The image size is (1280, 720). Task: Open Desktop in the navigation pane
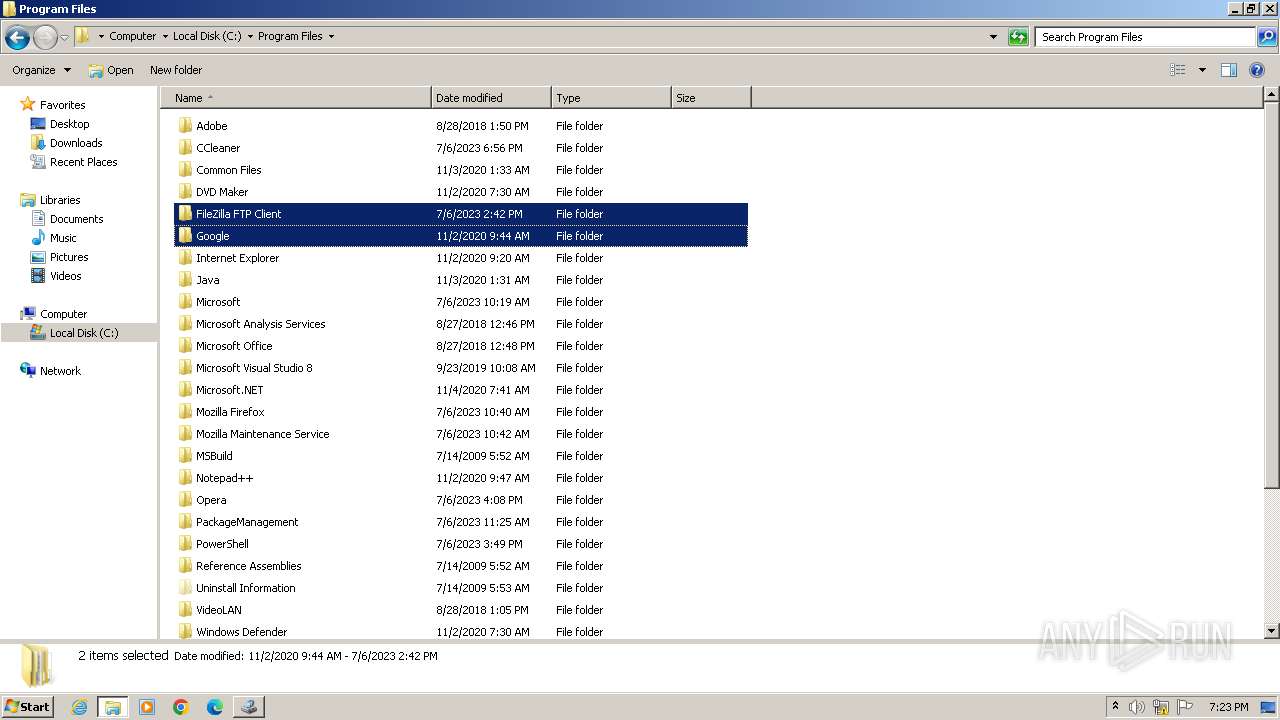[69, 124]
